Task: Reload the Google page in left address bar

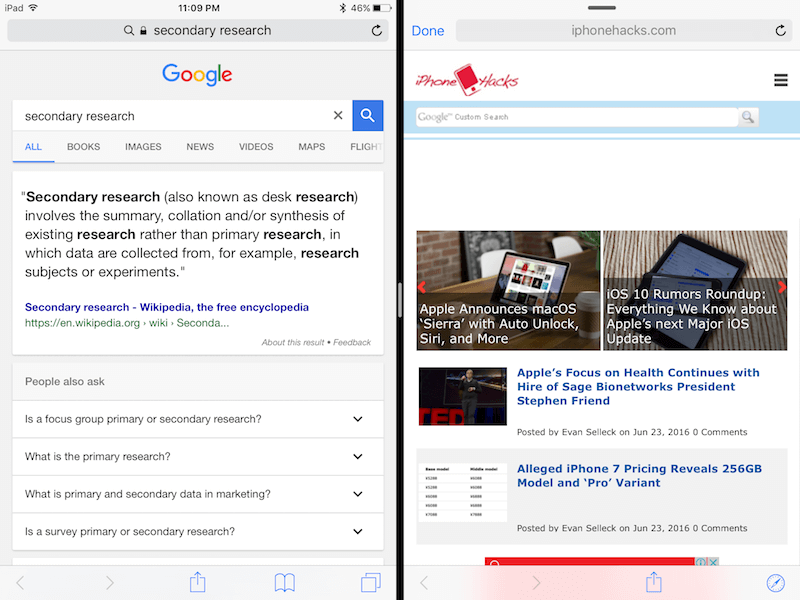Action: point(376,31)
